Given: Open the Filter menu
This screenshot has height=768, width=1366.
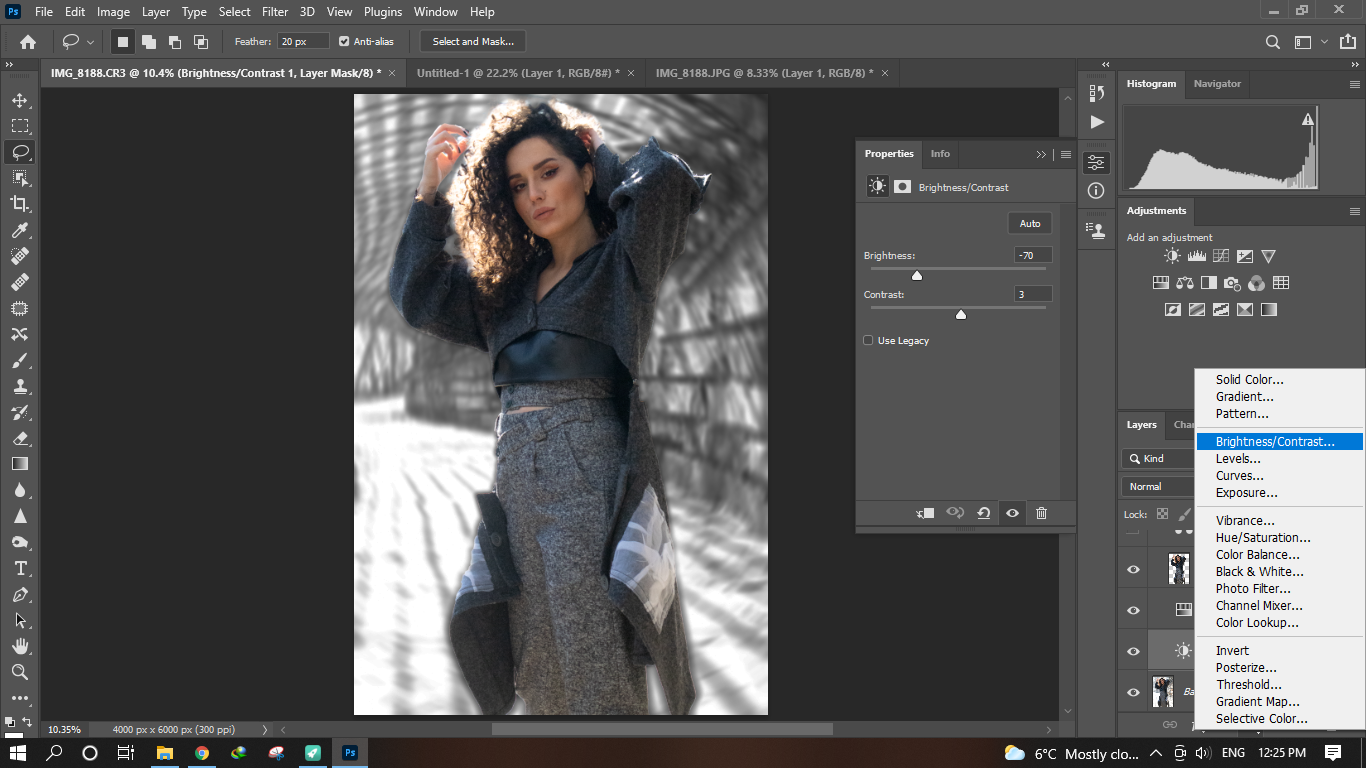Looking at the screenshot, I should tap(274, 12).
